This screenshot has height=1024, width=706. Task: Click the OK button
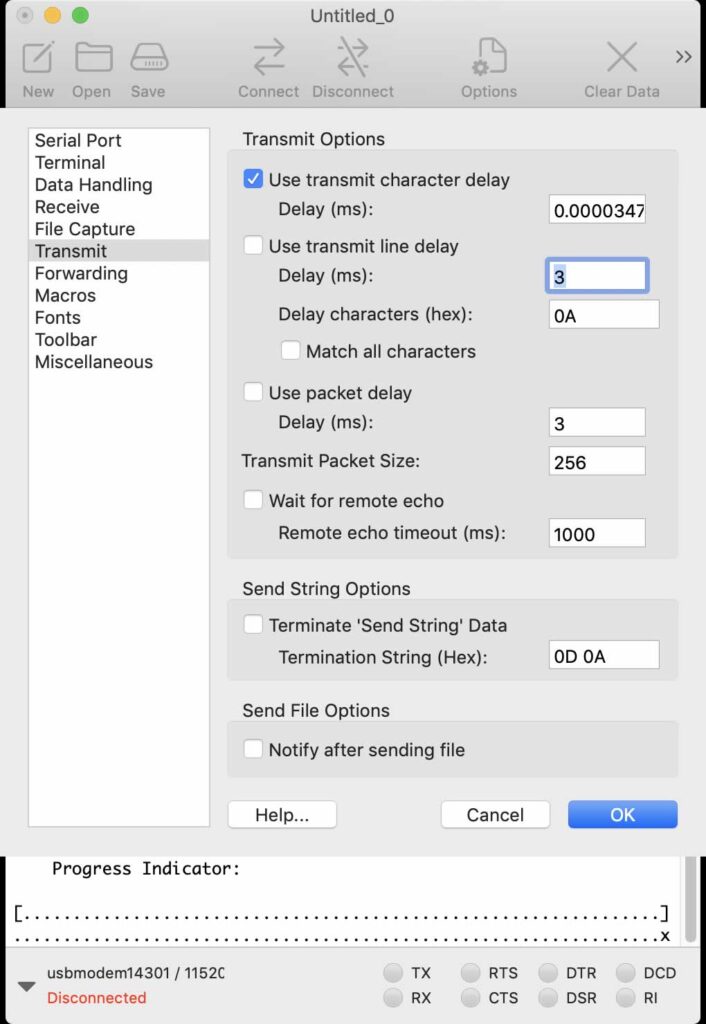(x=622, y=815)
